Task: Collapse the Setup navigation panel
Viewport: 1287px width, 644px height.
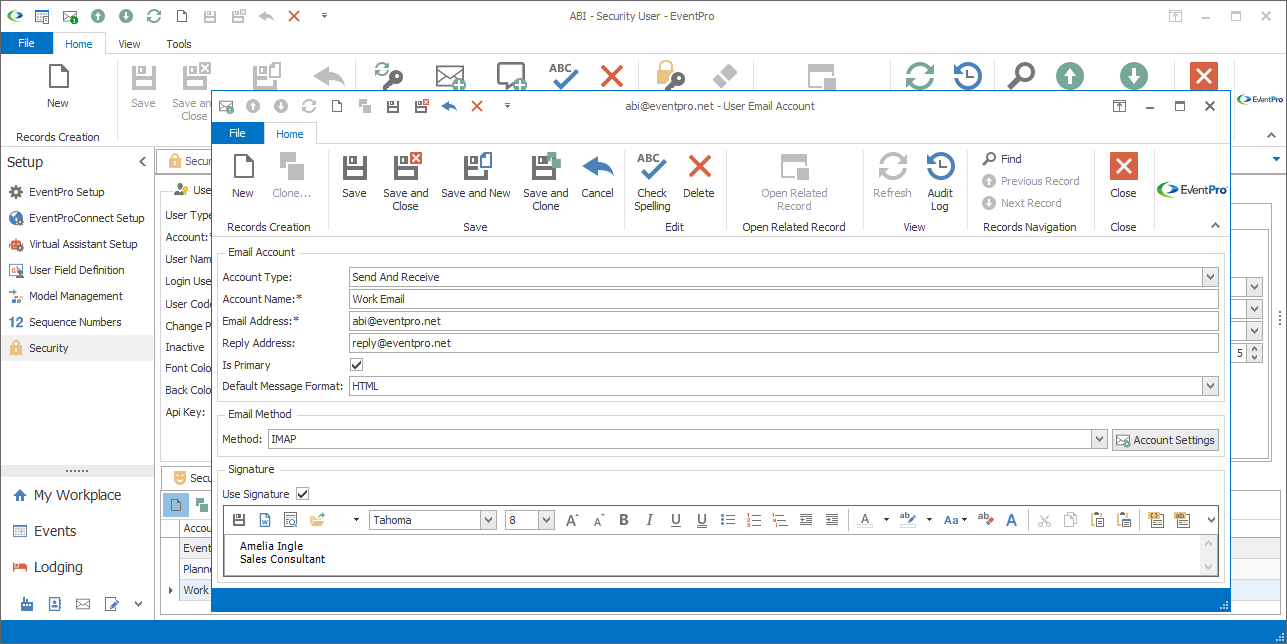Action: [142, 162]
